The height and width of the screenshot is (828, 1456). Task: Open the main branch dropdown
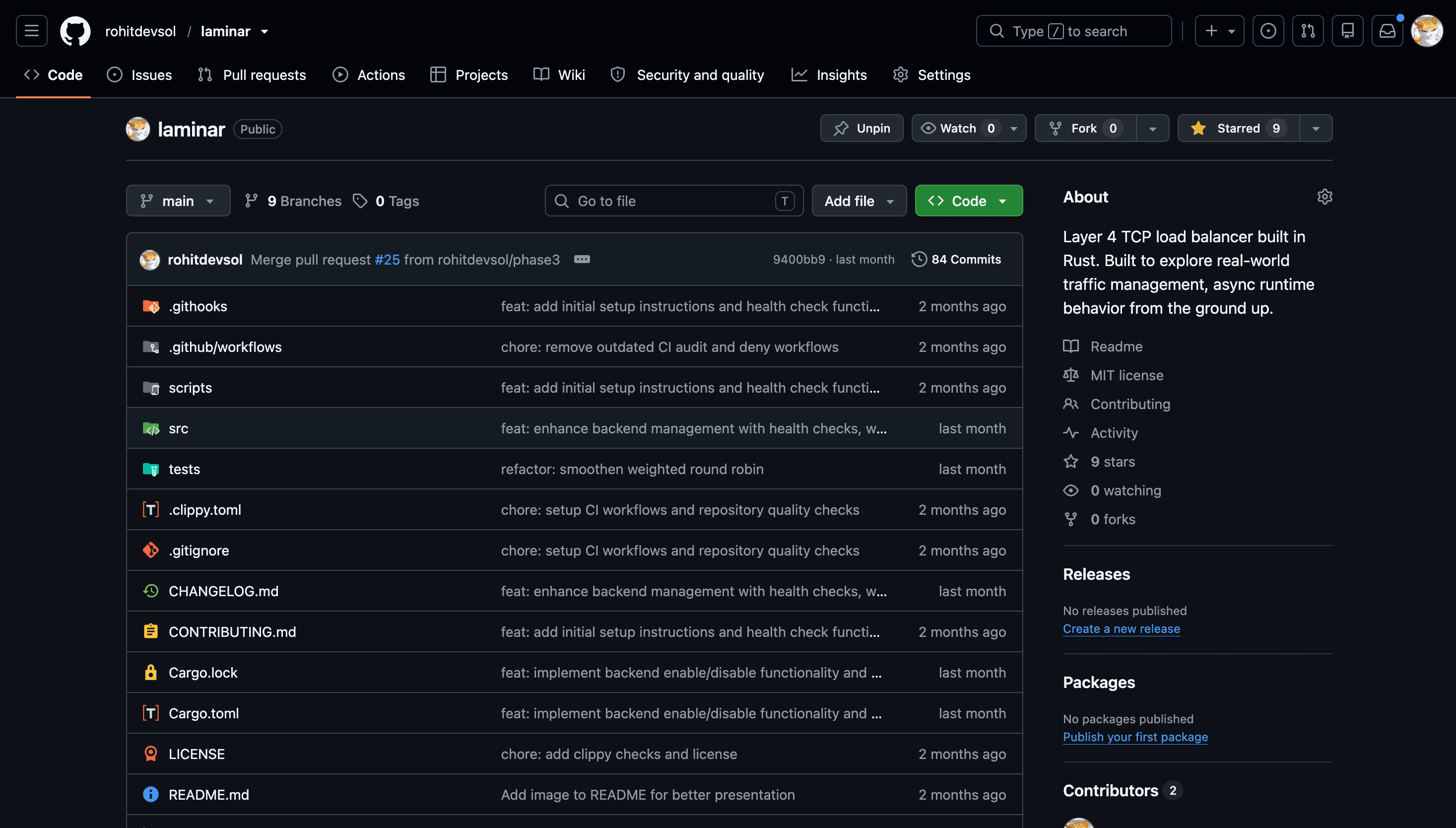(178, 201)
